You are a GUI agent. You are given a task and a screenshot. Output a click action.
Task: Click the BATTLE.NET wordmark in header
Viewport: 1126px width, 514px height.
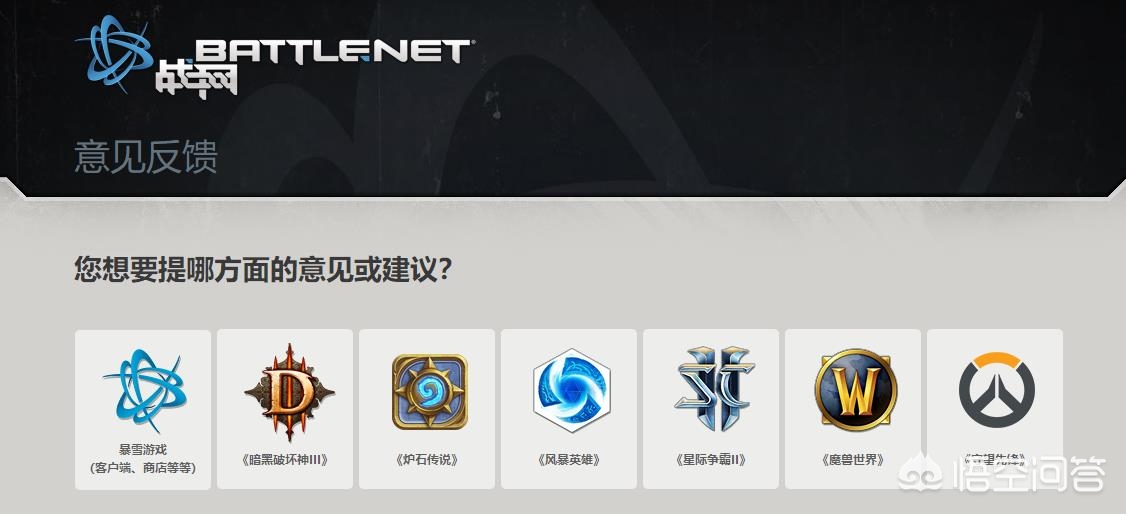coord(332,52)
